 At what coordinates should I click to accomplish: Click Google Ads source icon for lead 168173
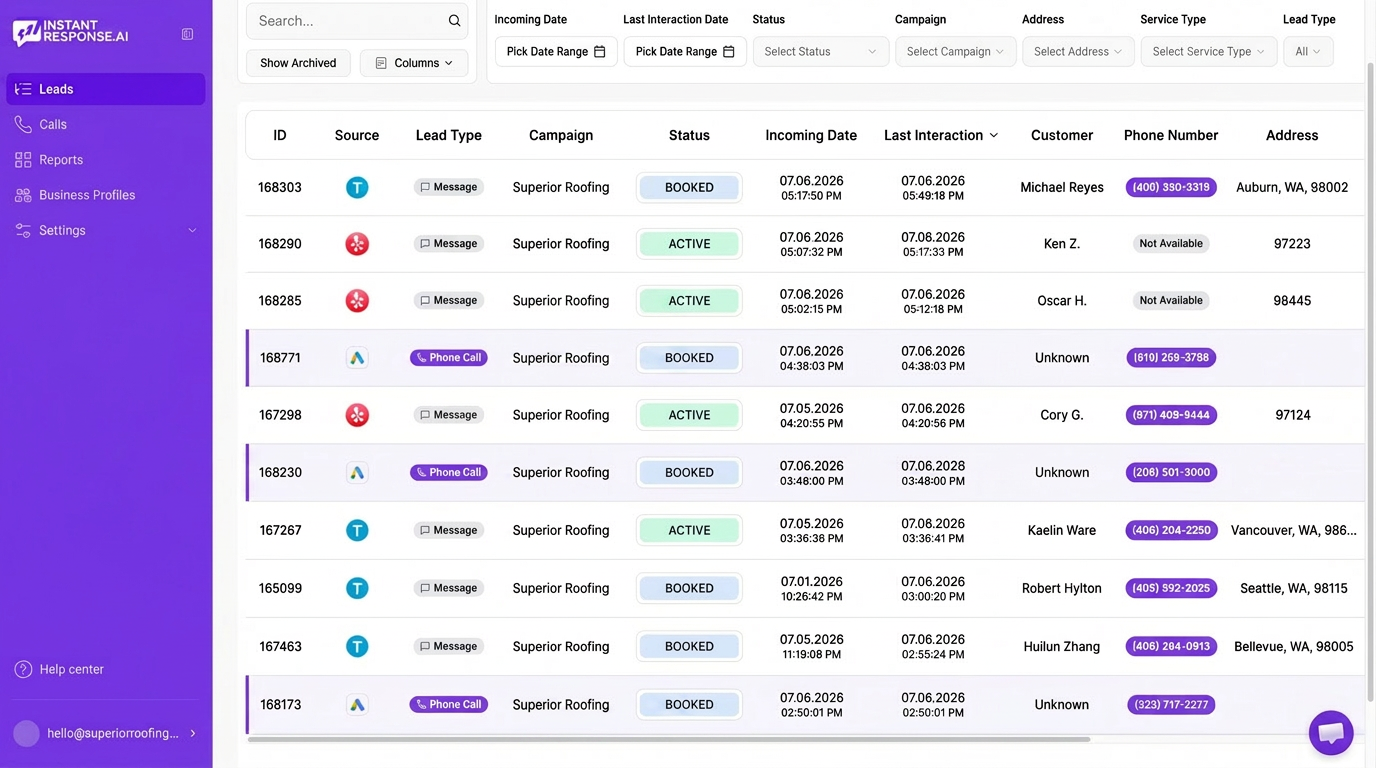point(357,704)
